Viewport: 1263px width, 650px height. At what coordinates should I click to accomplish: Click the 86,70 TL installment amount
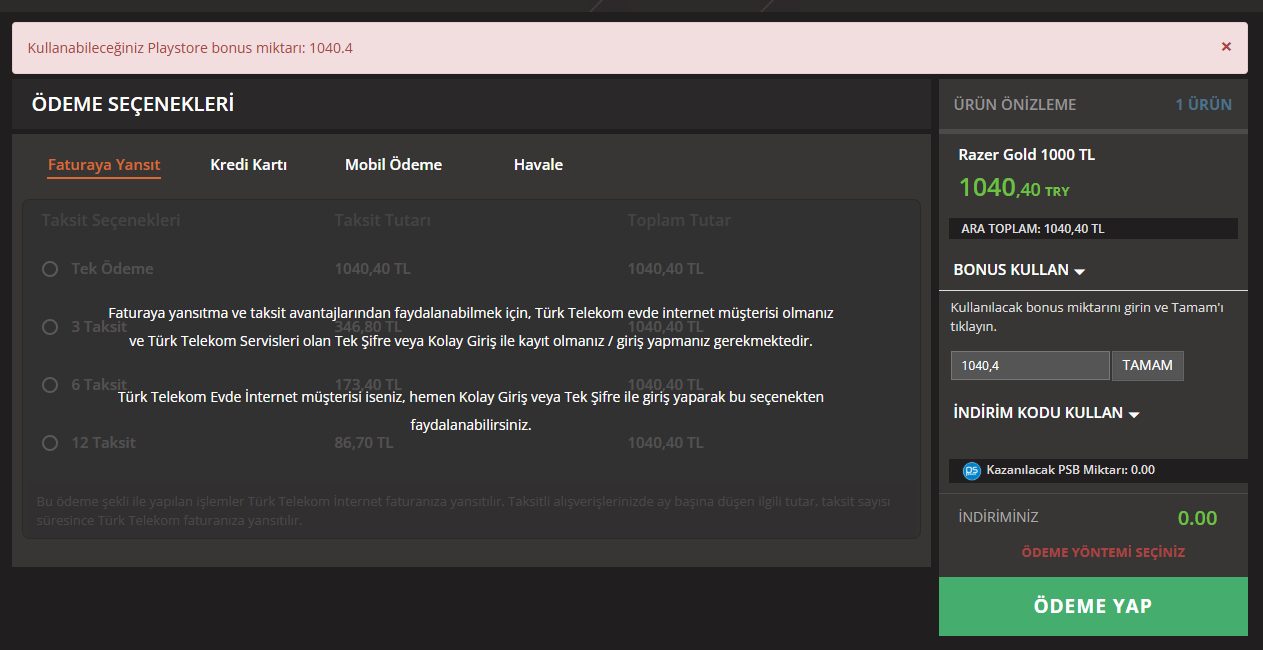(x=363, y=443)
